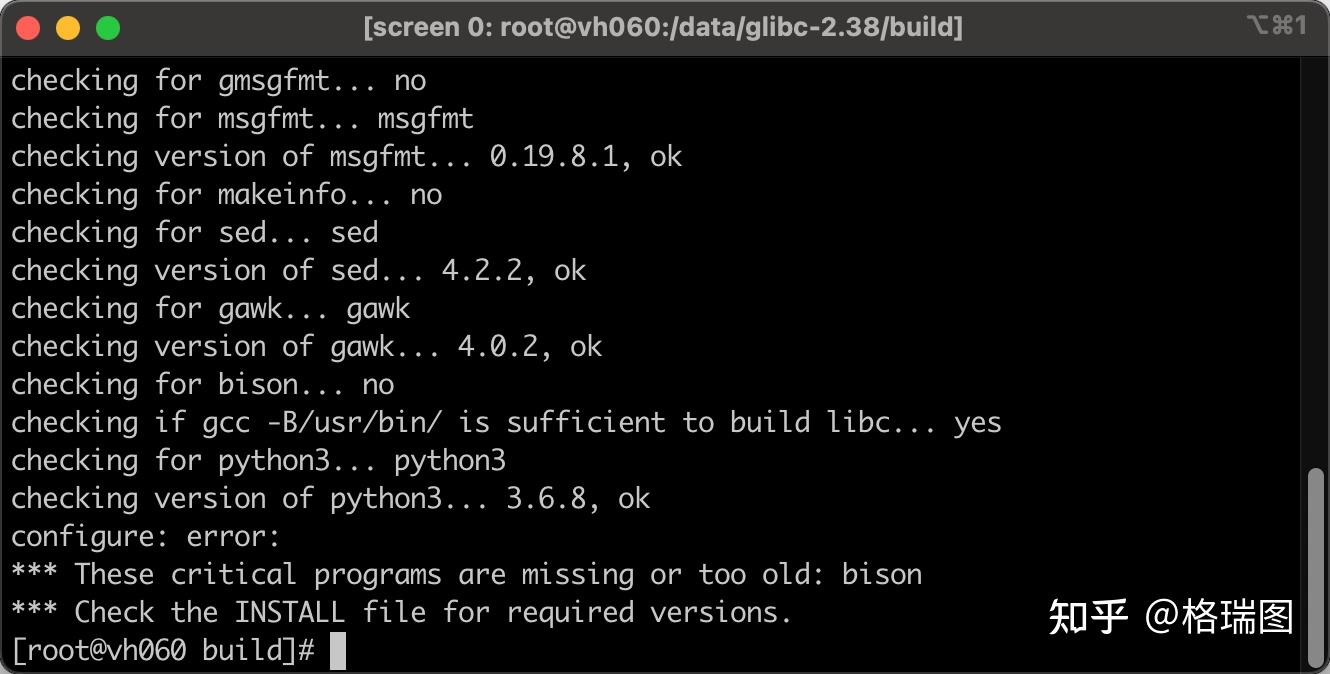Click the ⌥⌘1 window shortcut indicator

pyautogui.click(x=1276, y=26)
